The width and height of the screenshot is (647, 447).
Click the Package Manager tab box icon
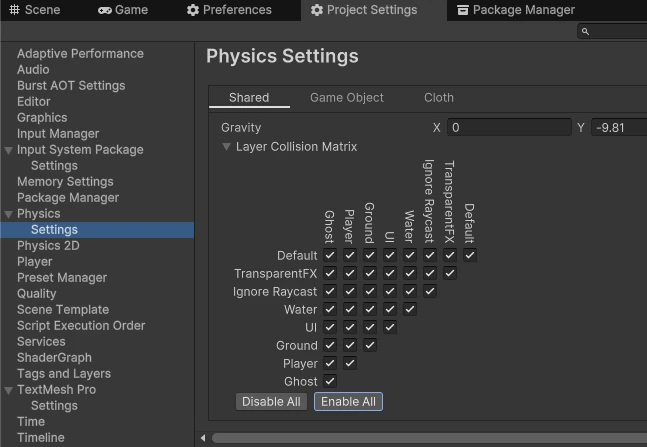pos(463,10)
